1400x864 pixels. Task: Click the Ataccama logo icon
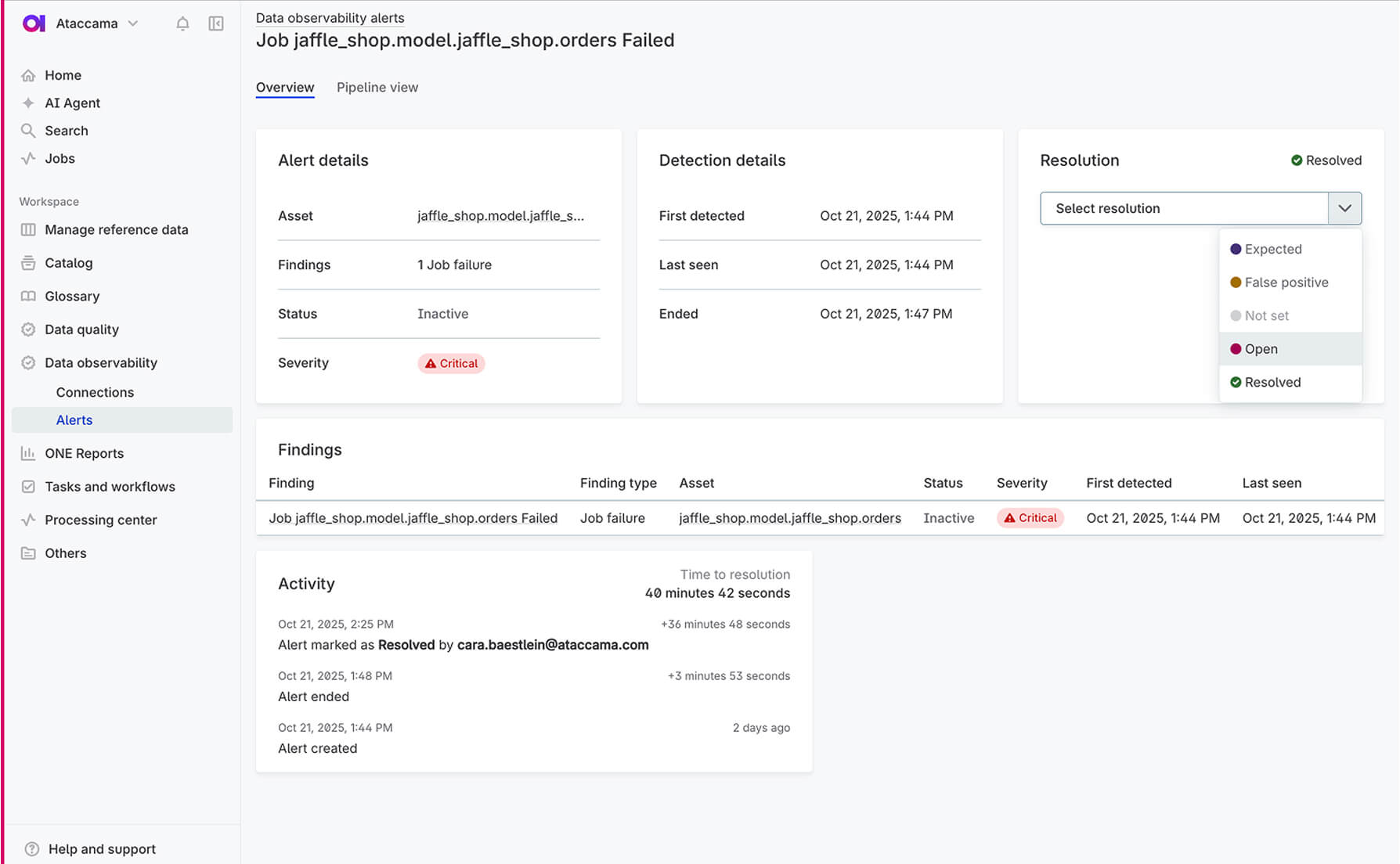click(34, 23)
